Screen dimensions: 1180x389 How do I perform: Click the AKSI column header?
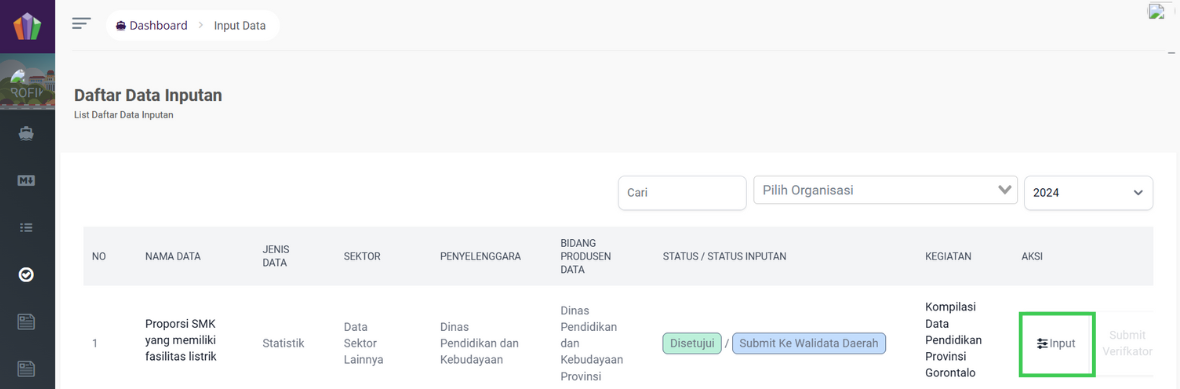click(x=1031, y=256)
